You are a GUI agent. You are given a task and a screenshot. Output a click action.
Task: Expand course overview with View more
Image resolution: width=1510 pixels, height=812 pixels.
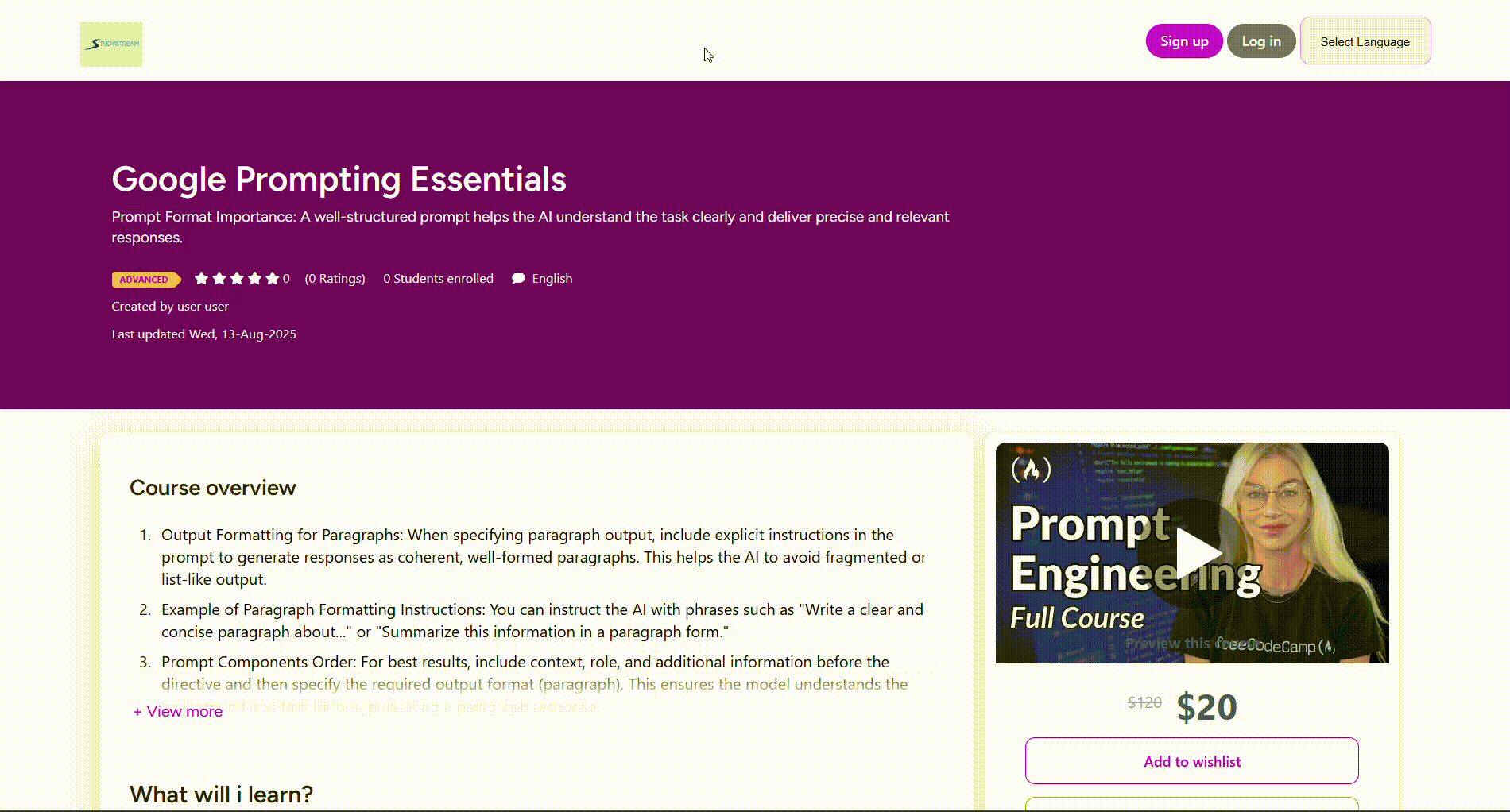(x=178, y=711)
